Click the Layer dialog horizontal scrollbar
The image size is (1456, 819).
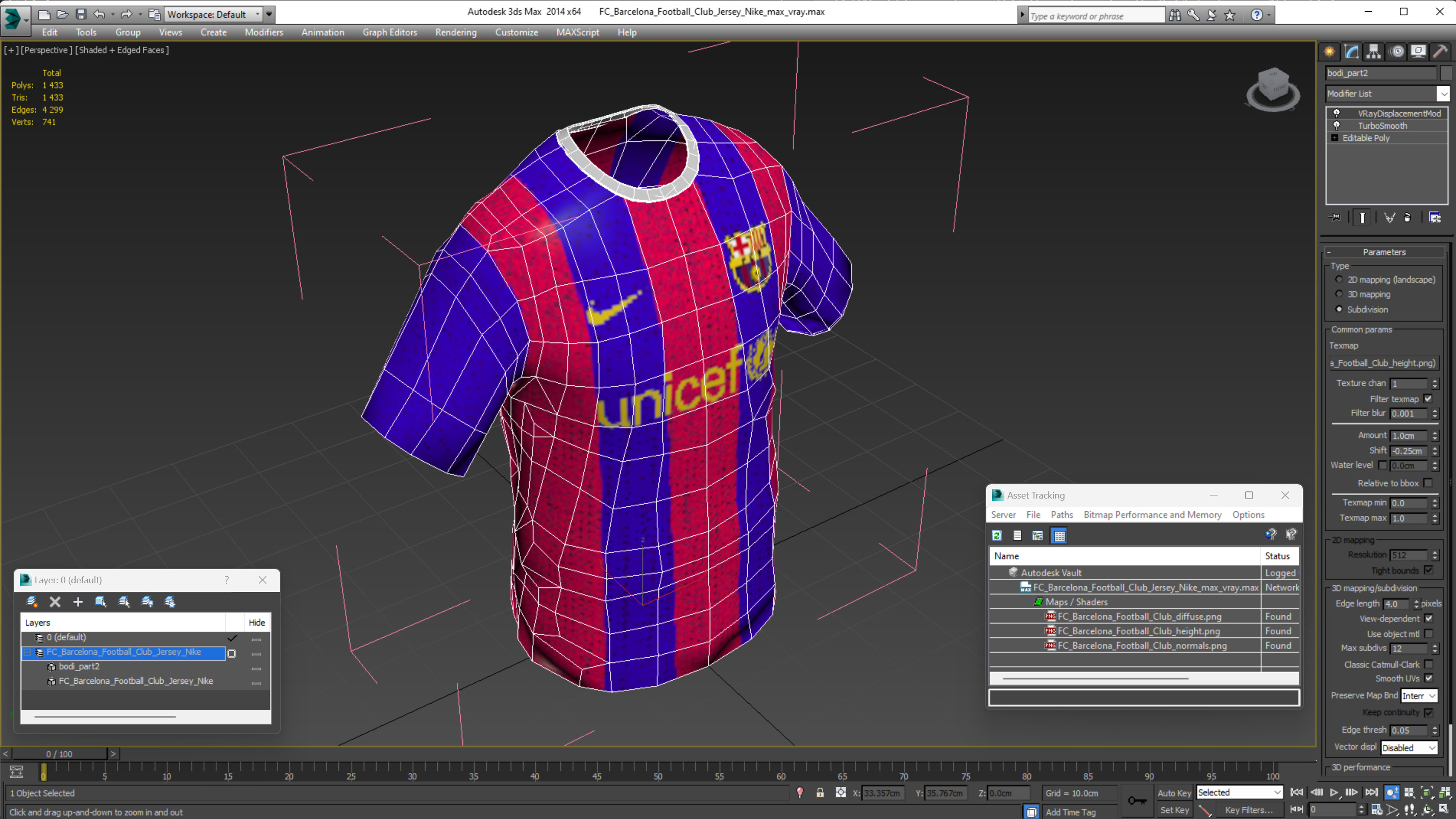(x=105, y=717)
